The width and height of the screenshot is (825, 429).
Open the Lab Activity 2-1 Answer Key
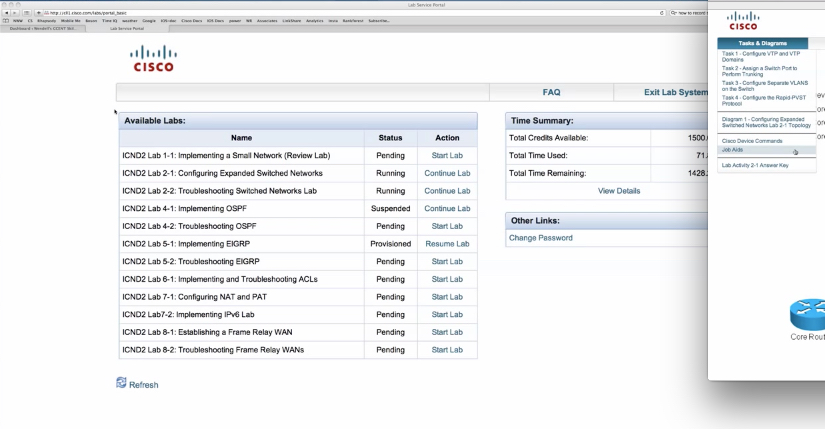[755, 165]
